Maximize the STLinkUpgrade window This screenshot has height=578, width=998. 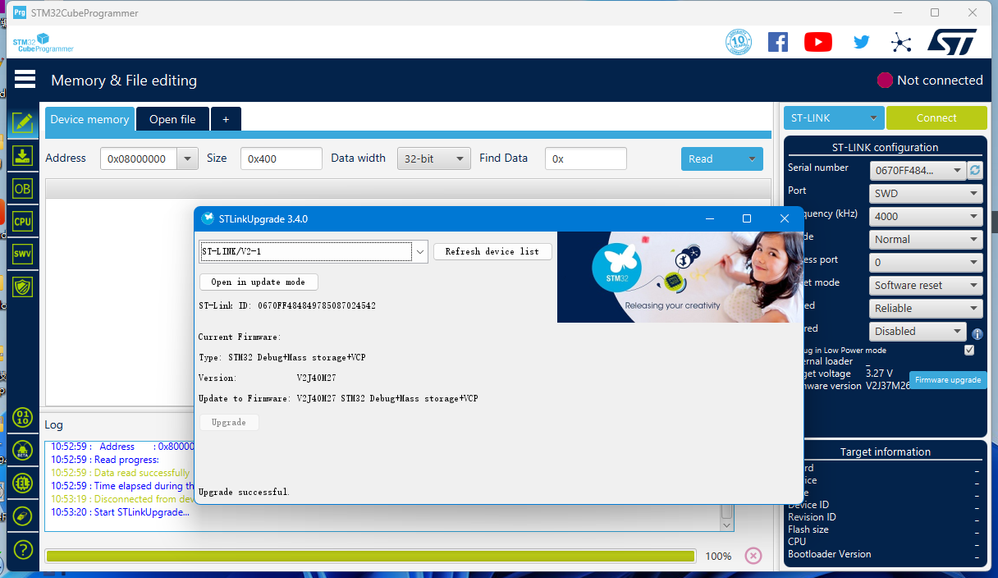(747, 218)
